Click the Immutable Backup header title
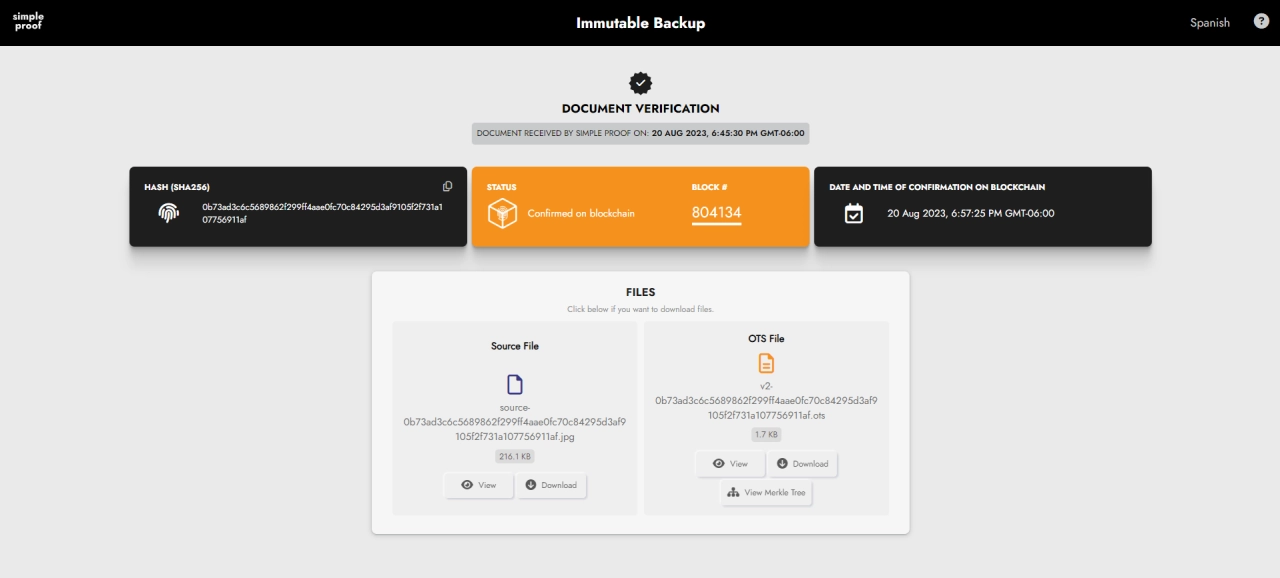The height and width of the screenshot is (578, 1280). coord(640,23)
